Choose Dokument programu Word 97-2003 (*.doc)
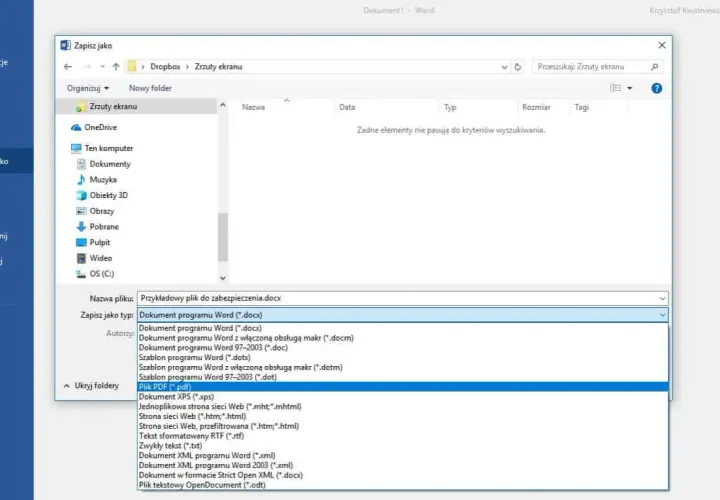This screenshot has width=720, height=500. pyautogui.click(x=403, y=348)
